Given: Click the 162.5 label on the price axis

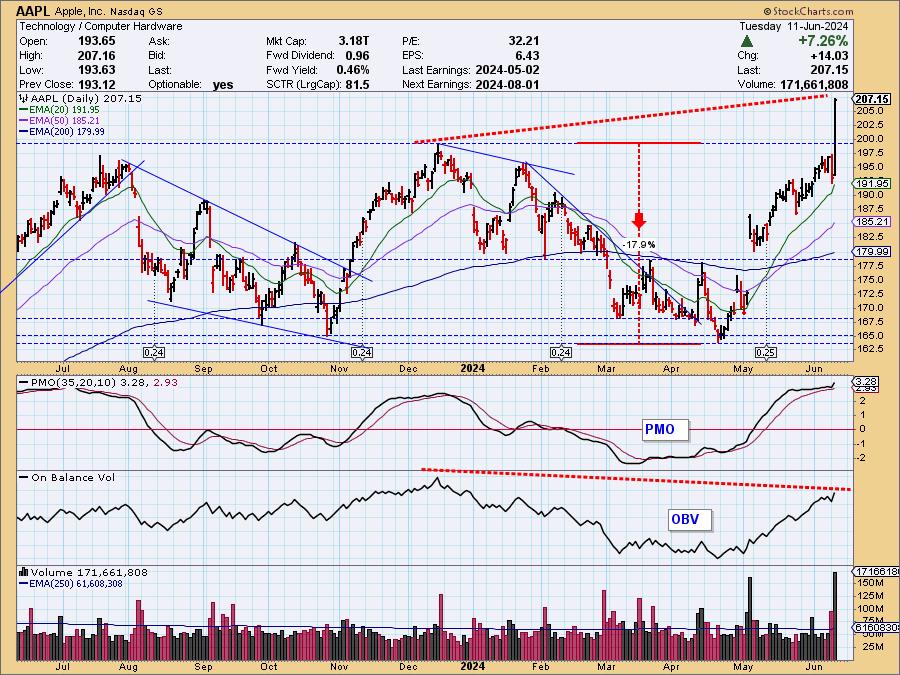Looking at the screenshot, I should pyautogui.click(x=870, y=349).
